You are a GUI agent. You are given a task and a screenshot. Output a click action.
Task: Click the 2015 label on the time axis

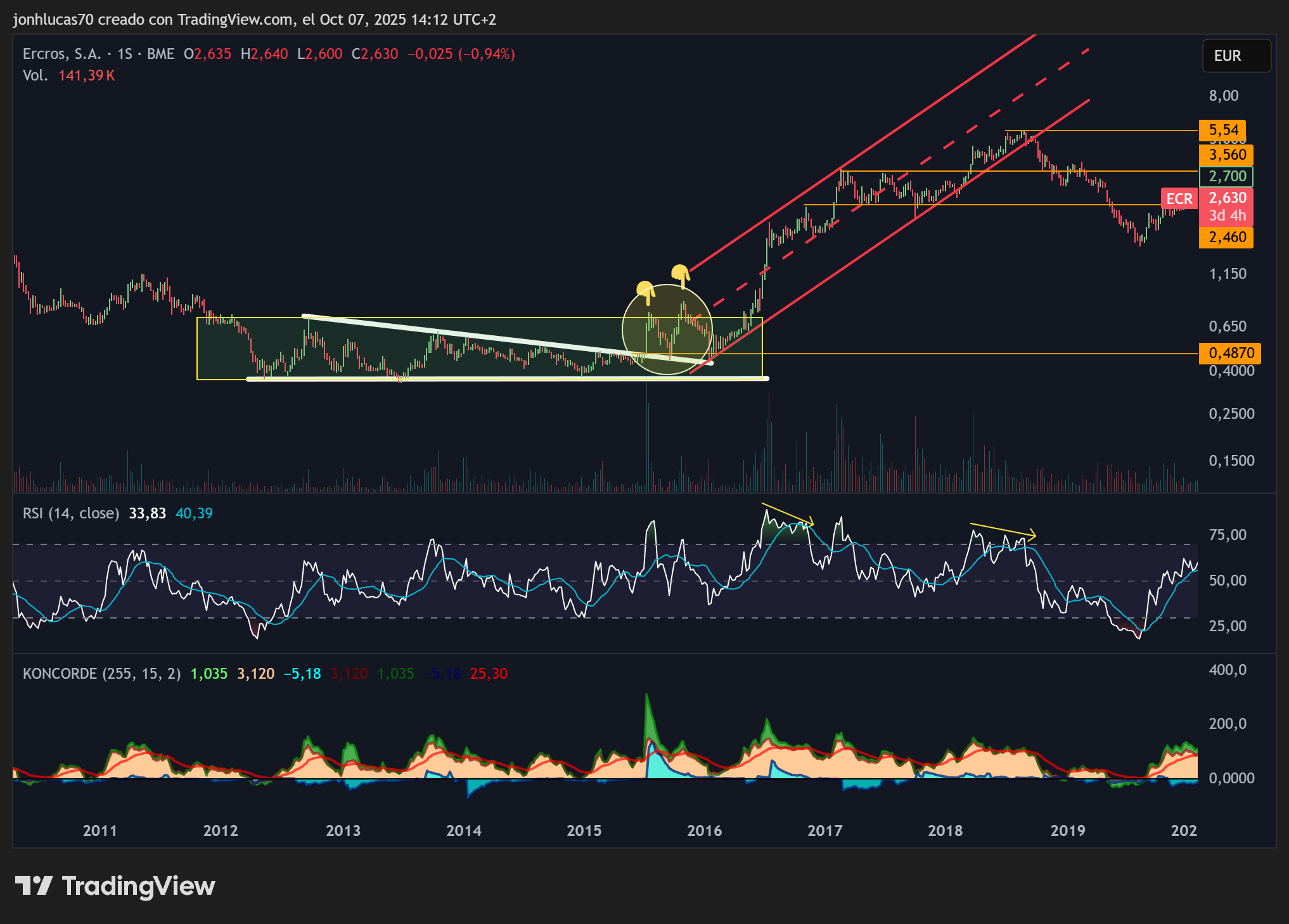tap(584, 831)
